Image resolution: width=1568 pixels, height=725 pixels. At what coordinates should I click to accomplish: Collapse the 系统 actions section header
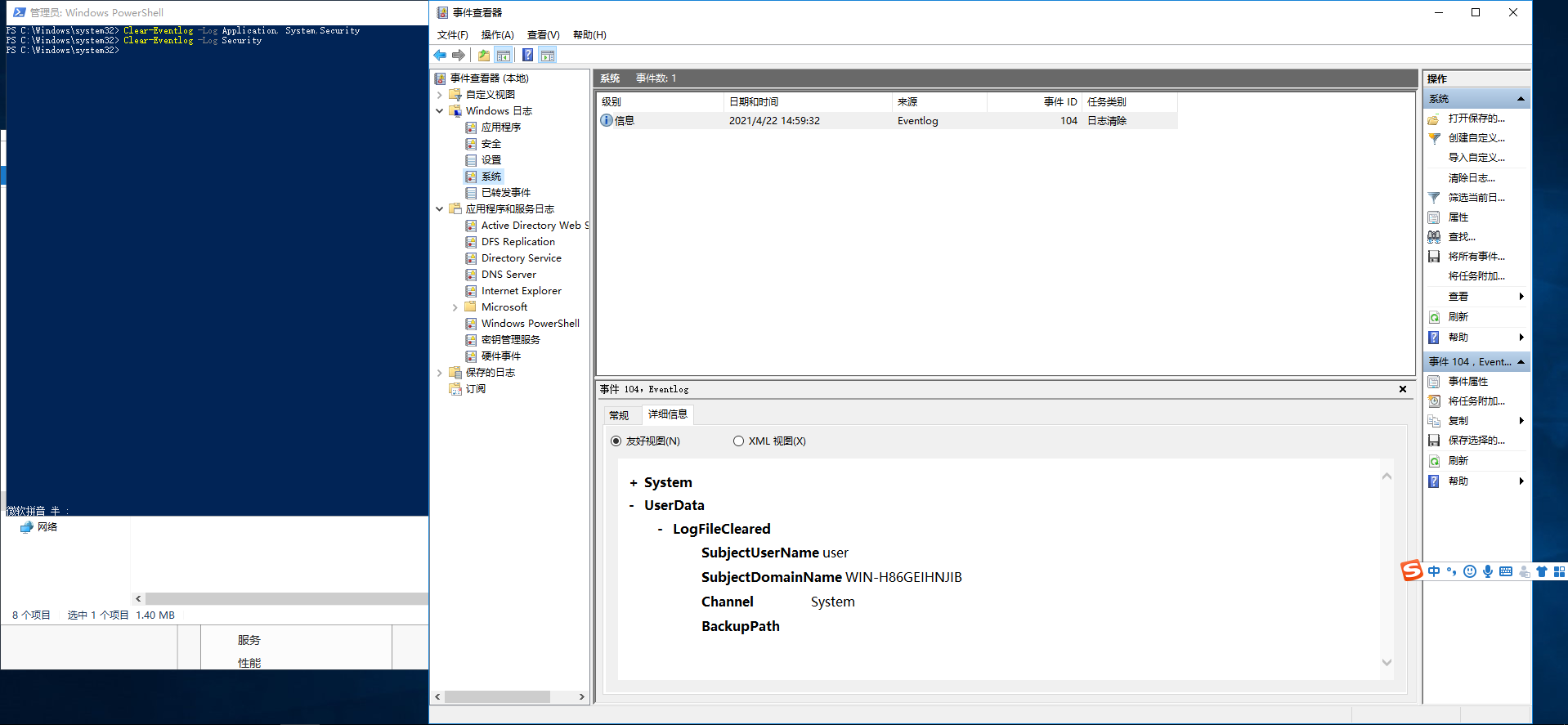coord(1521,99)
